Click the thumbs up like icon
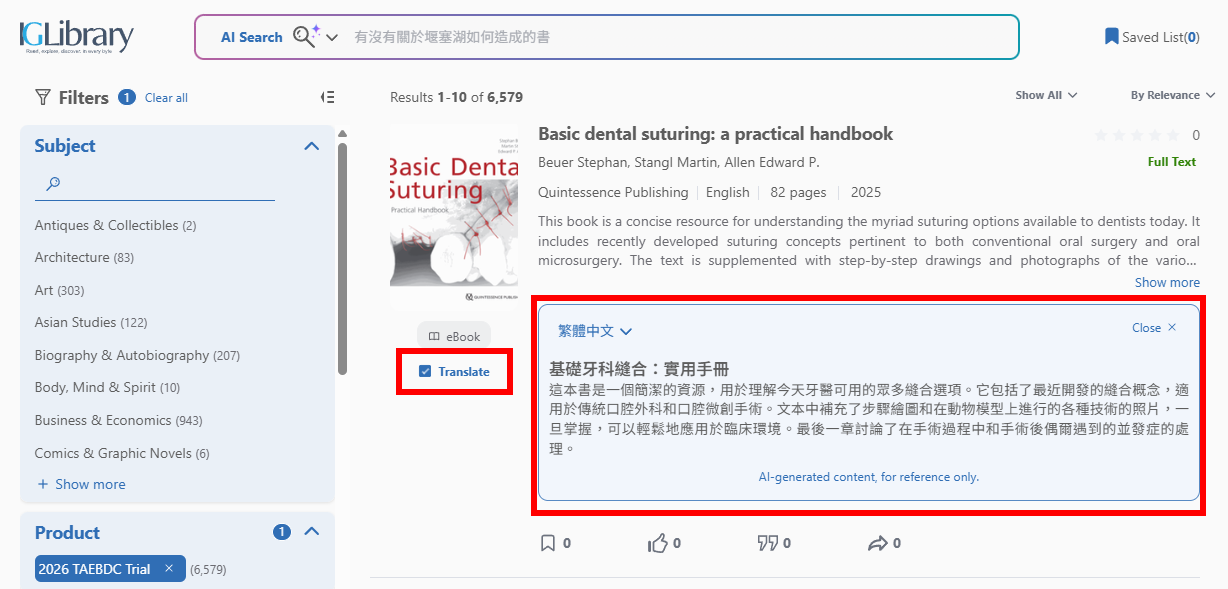Viewport: 1228px width, 589px height. [657, 543]
